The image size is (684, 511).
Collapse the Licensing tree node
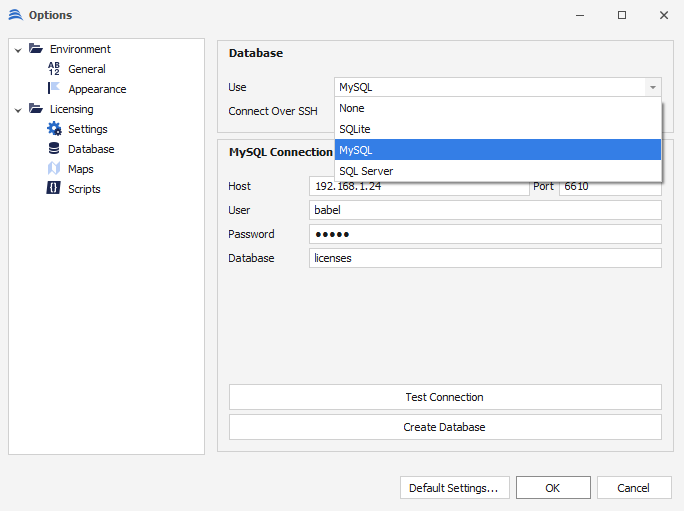pos(18,109)
